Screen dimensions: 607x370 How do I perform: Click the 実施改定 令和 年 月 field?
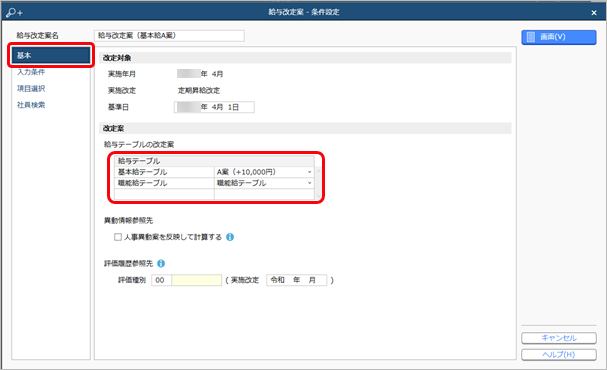(297, 280)
